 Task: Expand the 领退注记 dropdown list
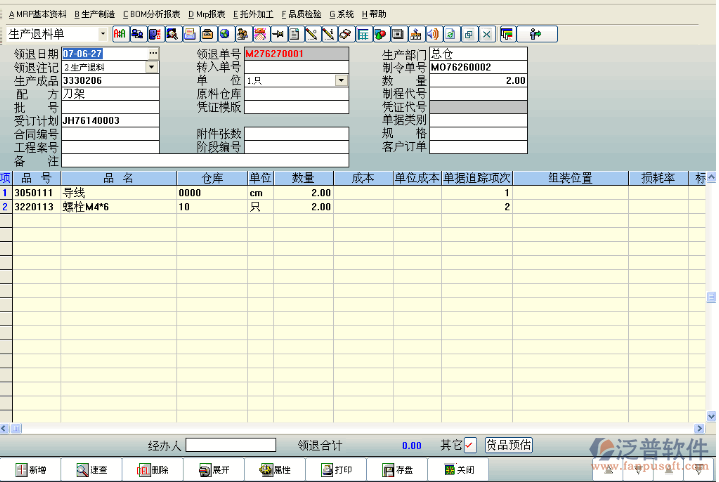[152, 67]
